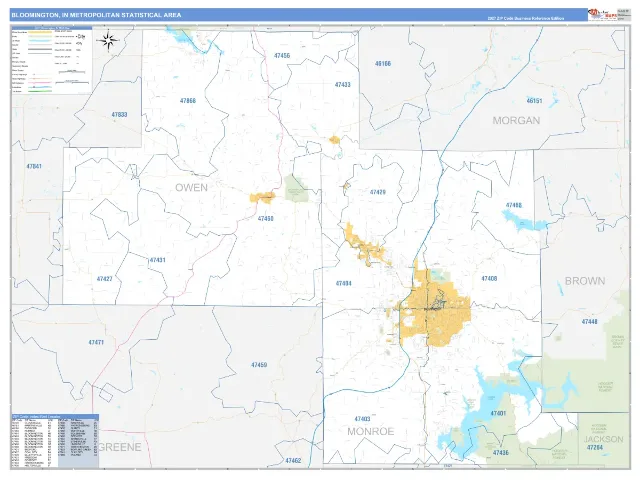The height and width of the screenshot is (480, 640).
Task: Select ZIP code 46166
Action: pyautogui.click(x=383, y=64)
